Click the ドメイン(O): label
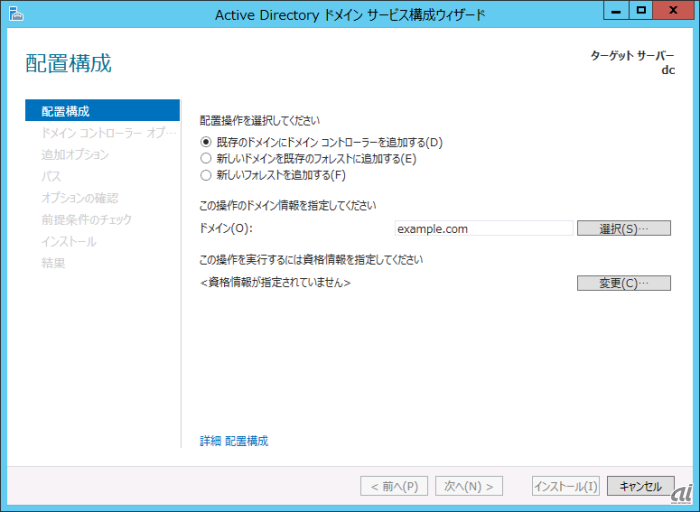Image resolution: width=700 pixels, height=512 pixels. pos(226,228)
